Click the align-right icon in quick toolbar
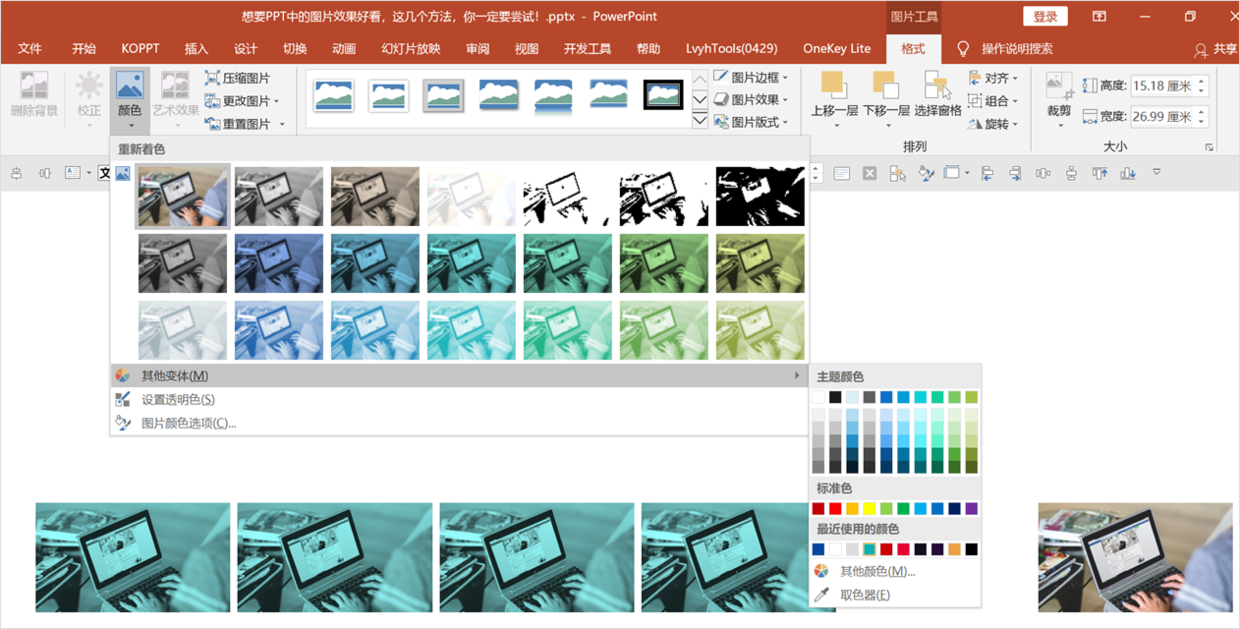1240x629 pixels. [x=1015, y=173]
